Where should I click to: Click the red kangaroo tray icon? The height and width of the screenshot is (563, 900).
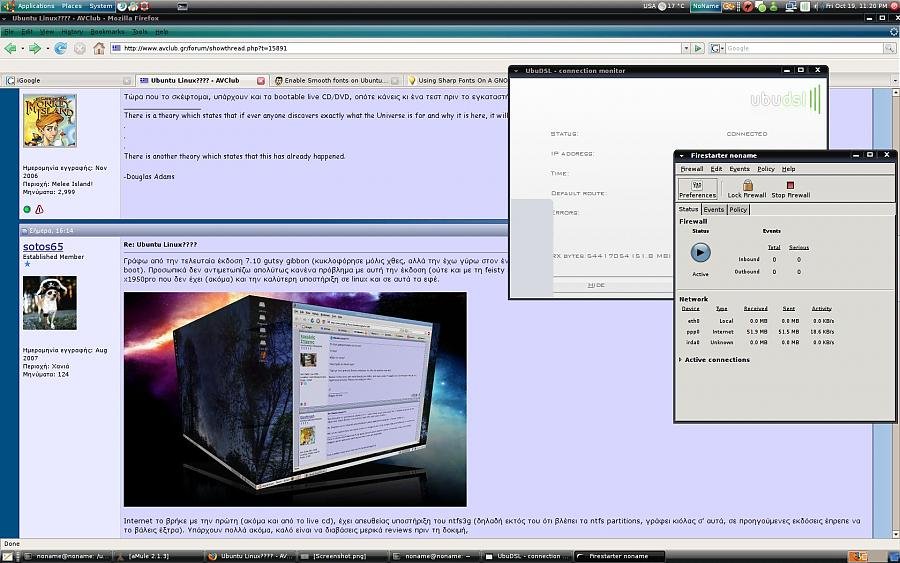coord(748,6)
